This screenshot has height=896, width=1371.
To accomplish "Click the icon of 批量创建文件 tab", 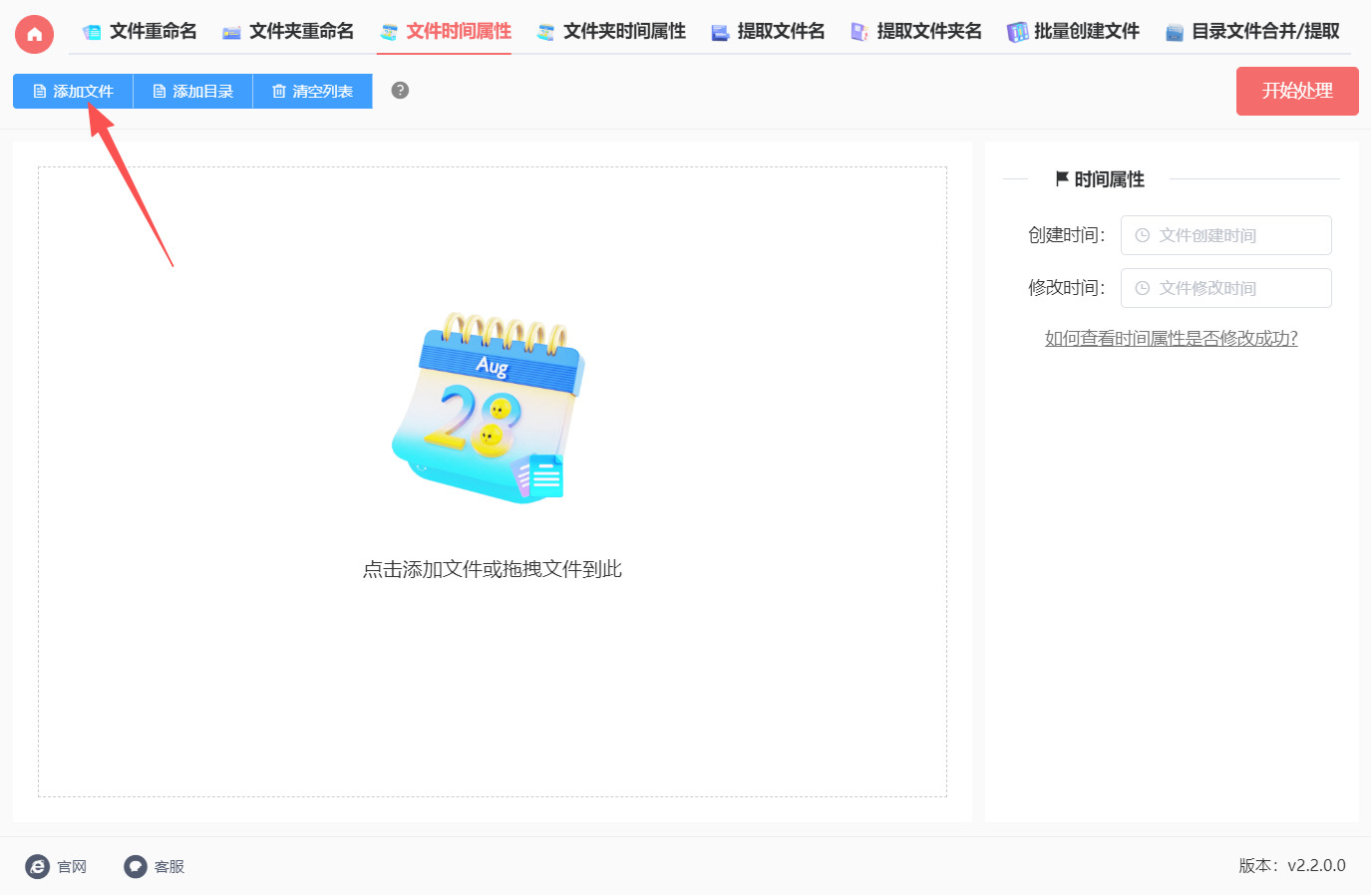I will point(1017,33).
